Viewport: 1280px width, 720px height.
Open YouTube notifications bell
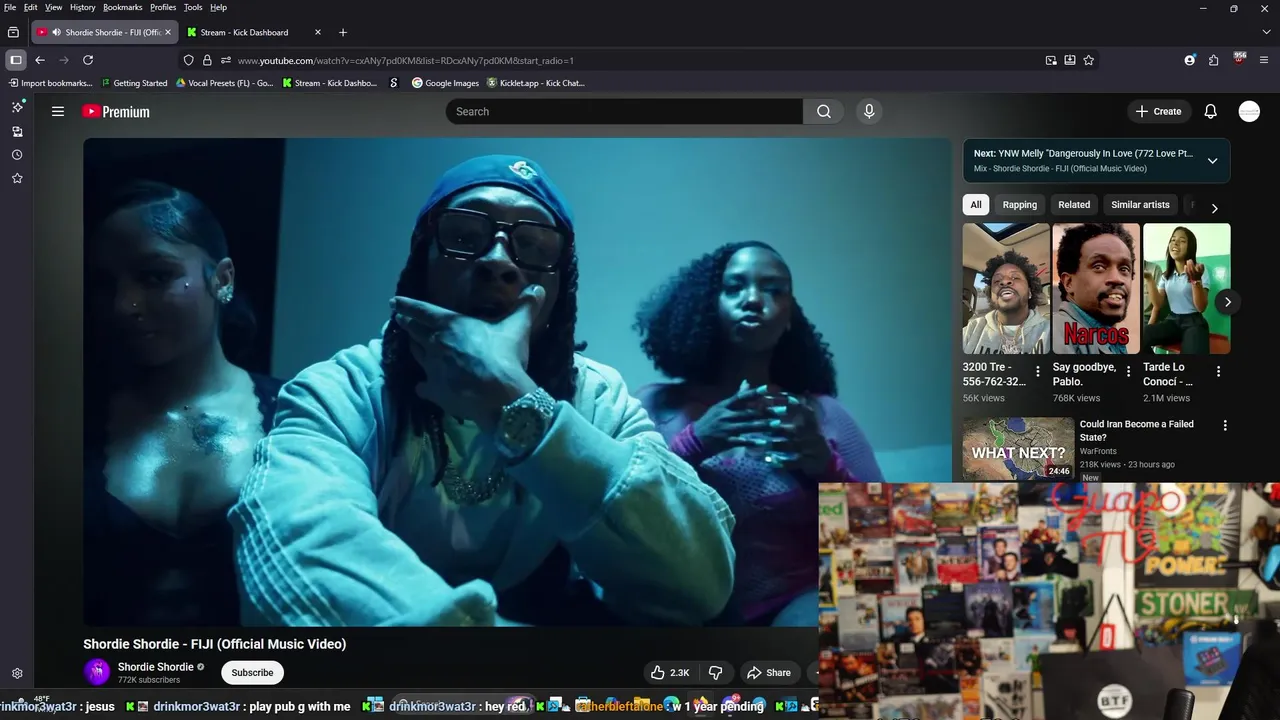[x=1211, y=111]
